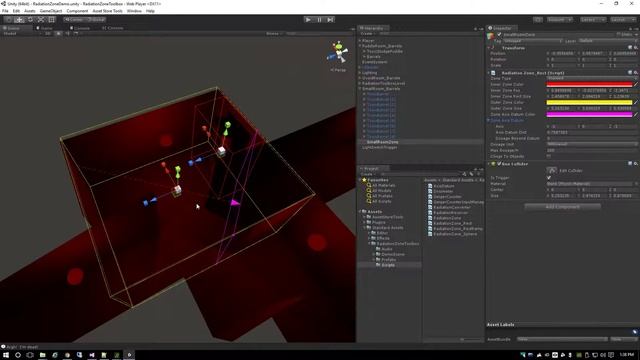
Task: Select the Scripts folder in Project
Action: (x=389, y=265)
